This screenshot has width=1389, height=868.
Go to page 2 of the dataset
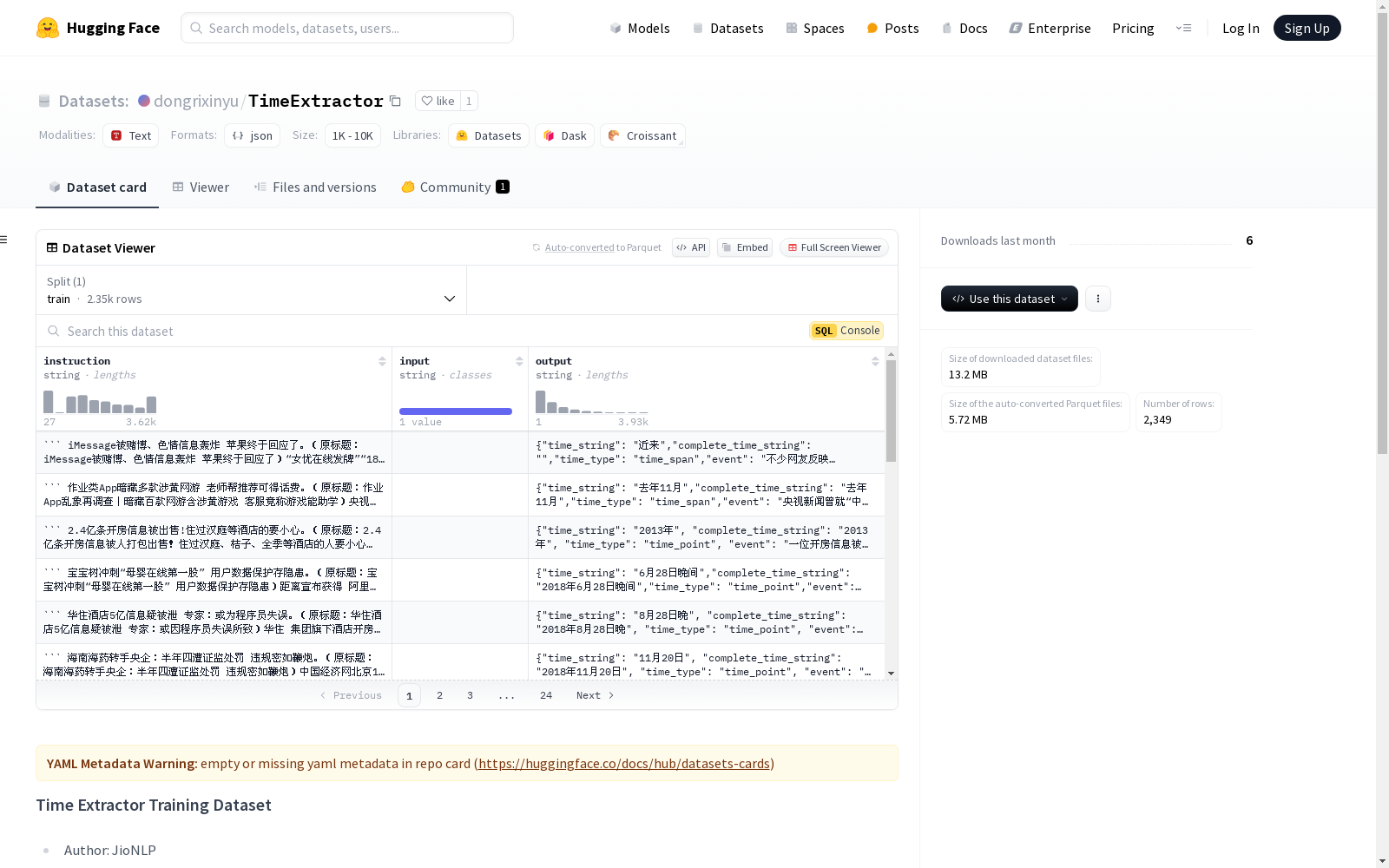[440, 695]
